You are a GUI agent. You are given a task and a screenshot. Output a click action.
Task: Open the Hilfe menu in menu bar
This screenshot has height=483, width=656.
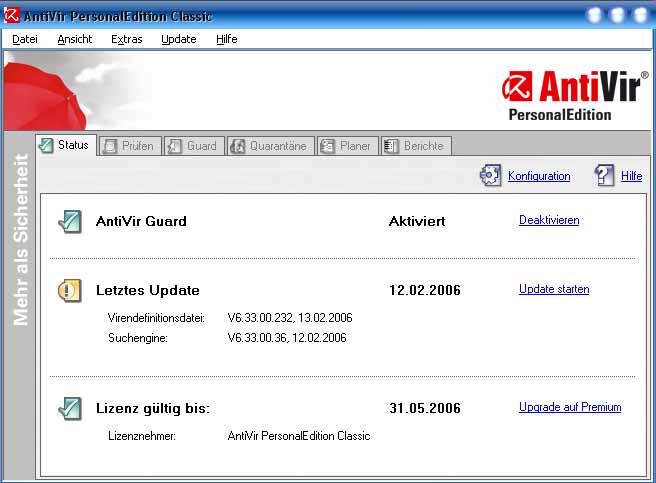coord(227,39)
